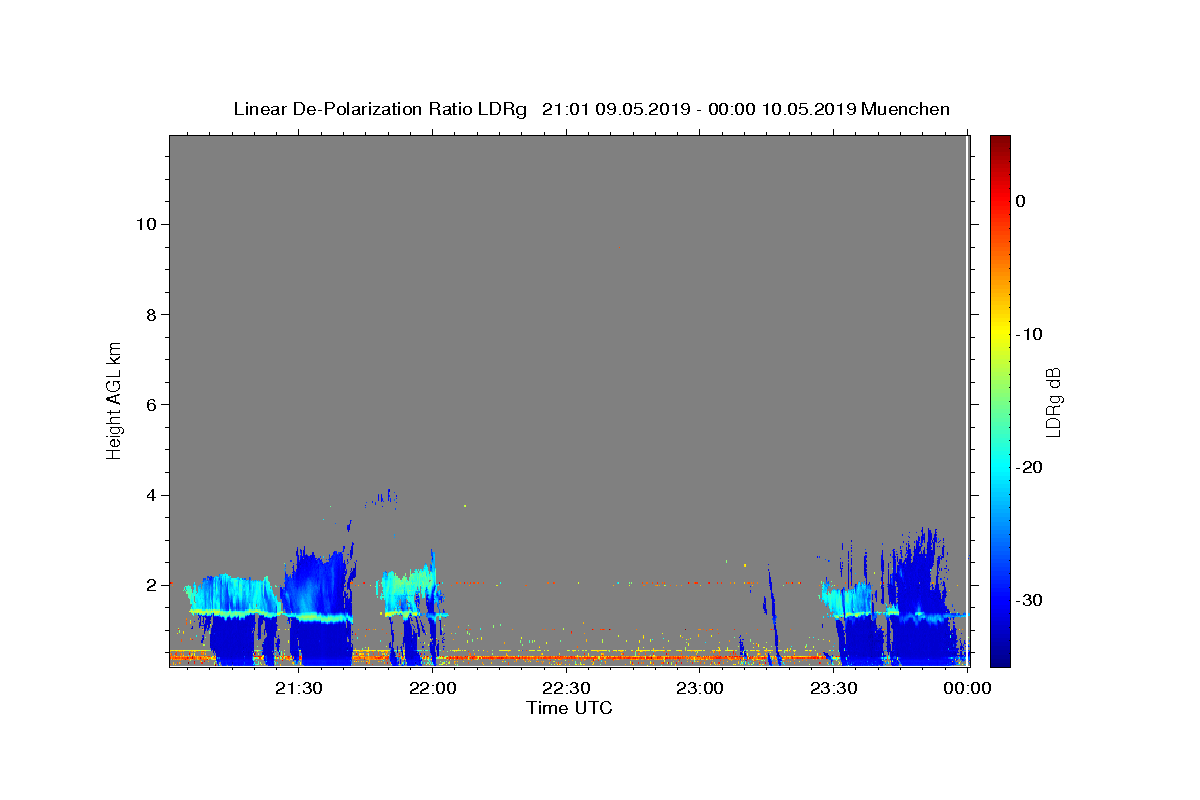Click the height tick label '6'
The width and height of the screenshot is (1200, 800).
point(150,404)
